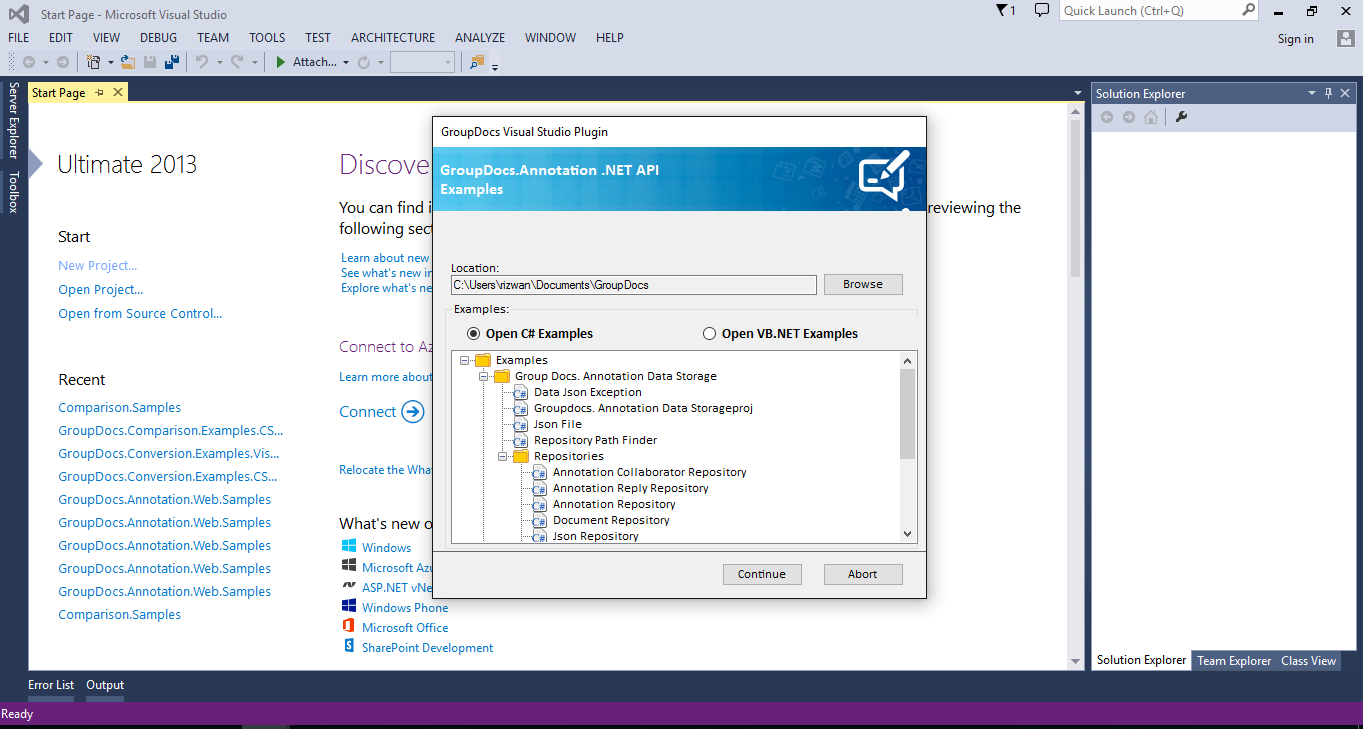Close the Start Page tab
Screen dimensions: 1363x729
click(118, 92)
